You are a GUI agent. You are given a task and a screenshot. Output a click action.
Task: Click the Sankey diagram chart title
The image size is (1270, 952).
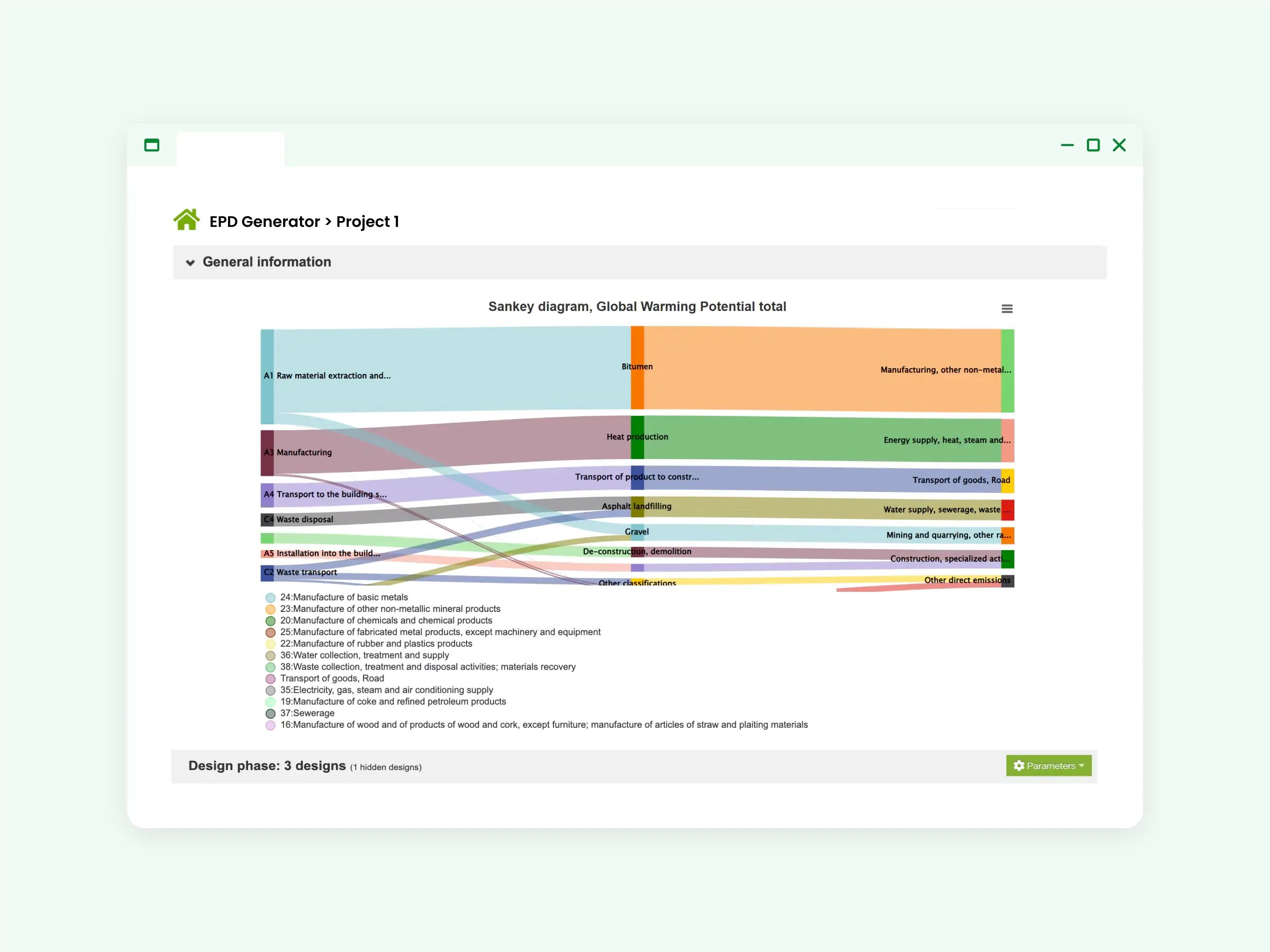[637, 306]
